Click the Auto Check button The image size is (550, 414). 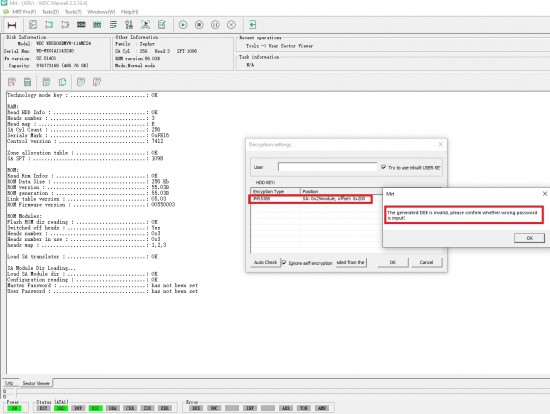tap(266, 262)
